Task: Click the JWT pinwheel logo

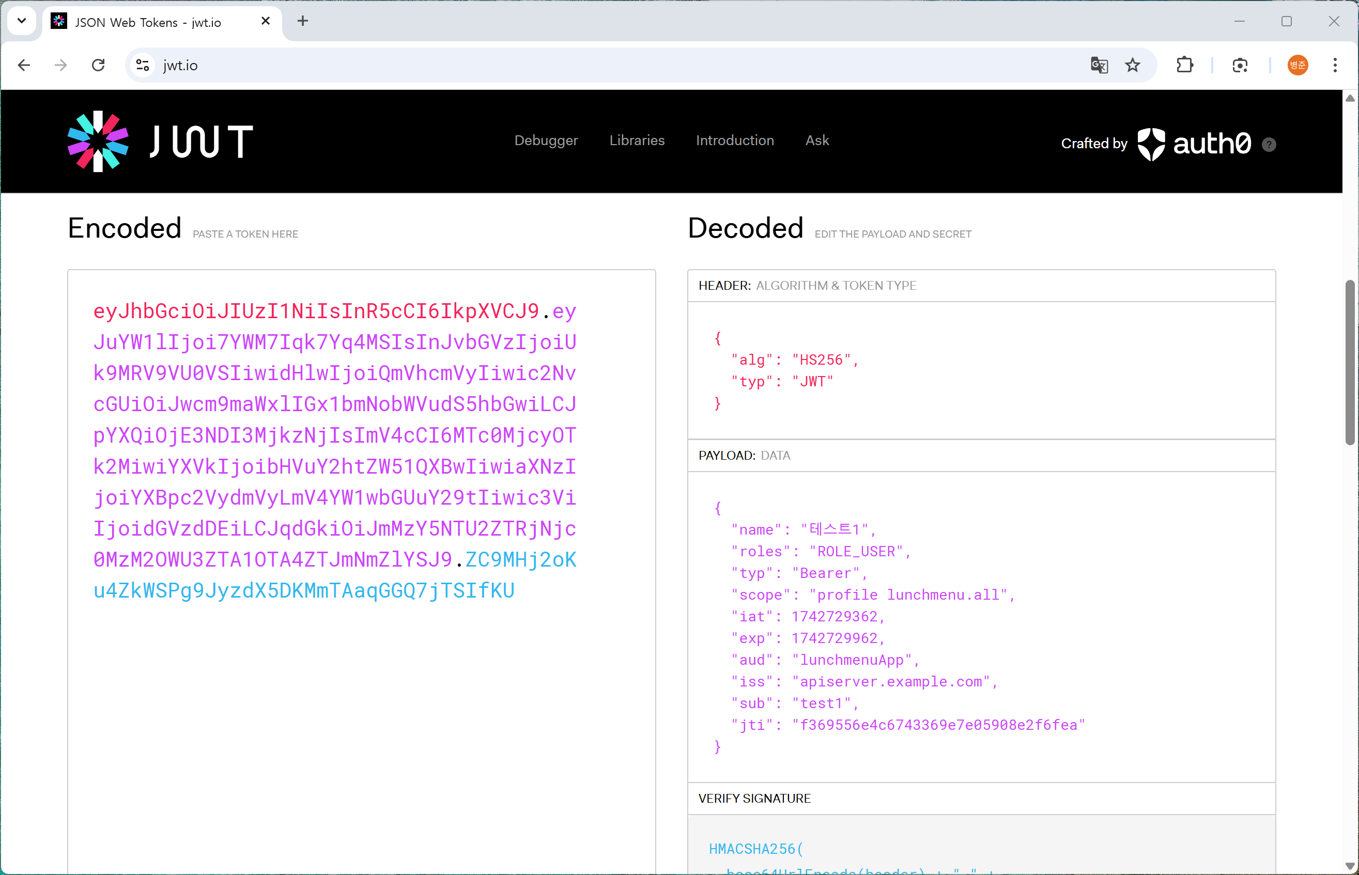Action: point(98,141)
